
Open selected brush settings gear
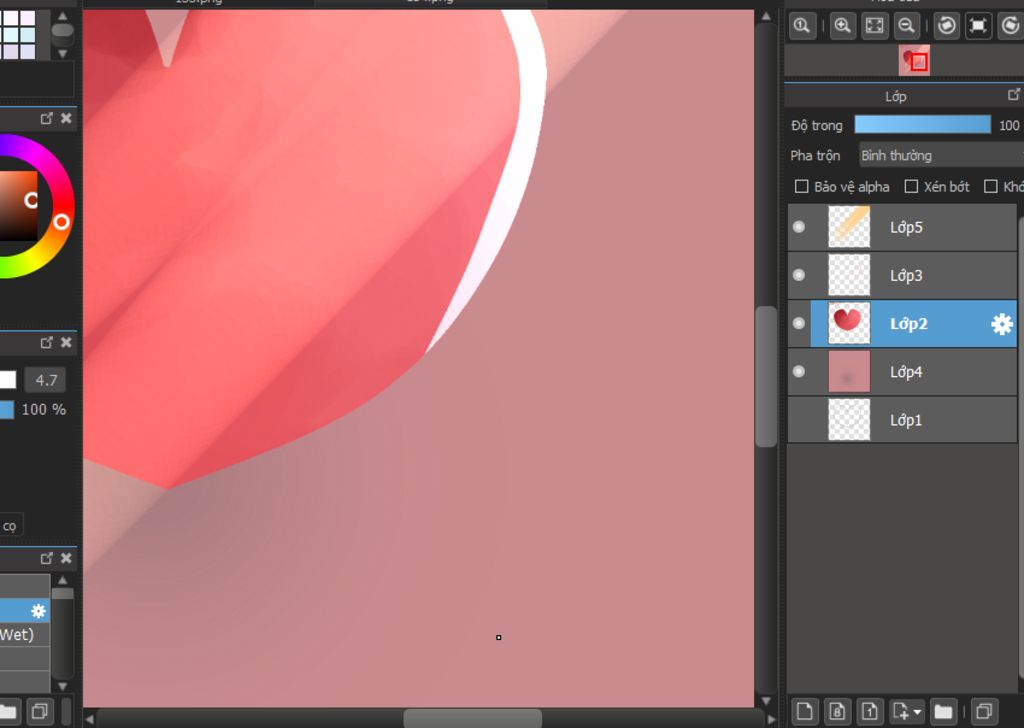click(x=39, y=611)
